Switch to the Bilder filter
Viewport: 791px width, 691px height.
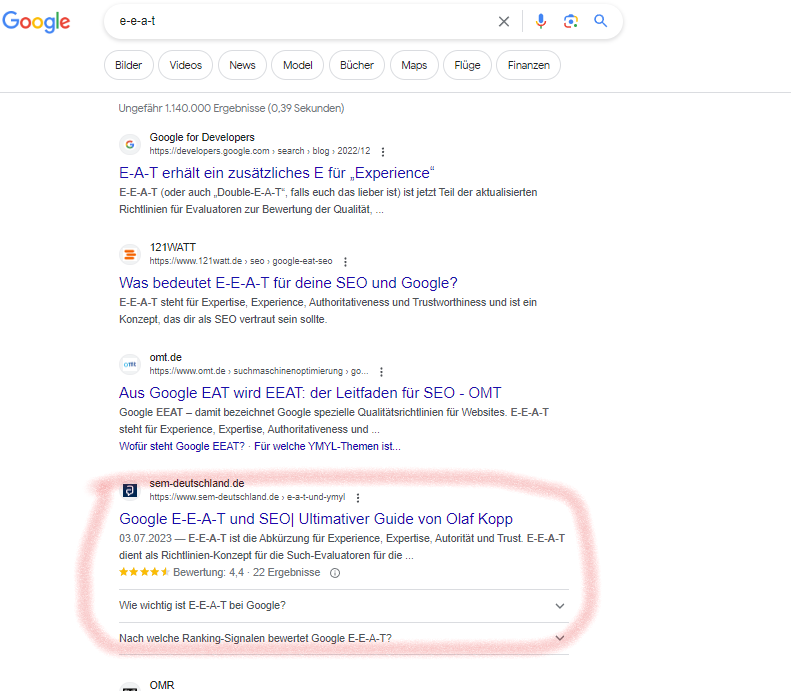(x=129, y=65)
